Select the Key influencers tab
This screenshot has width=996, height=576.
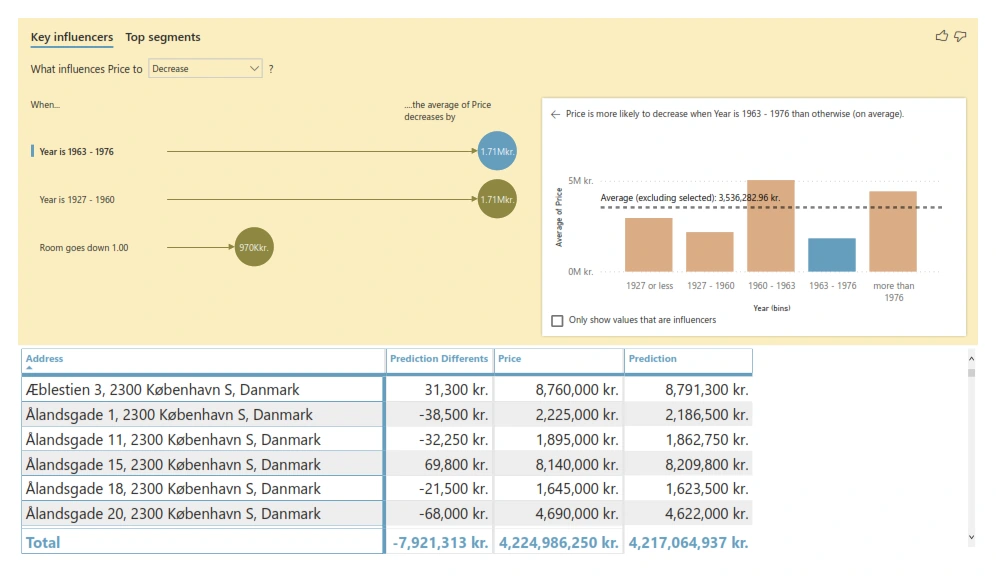tap(72, 37)
